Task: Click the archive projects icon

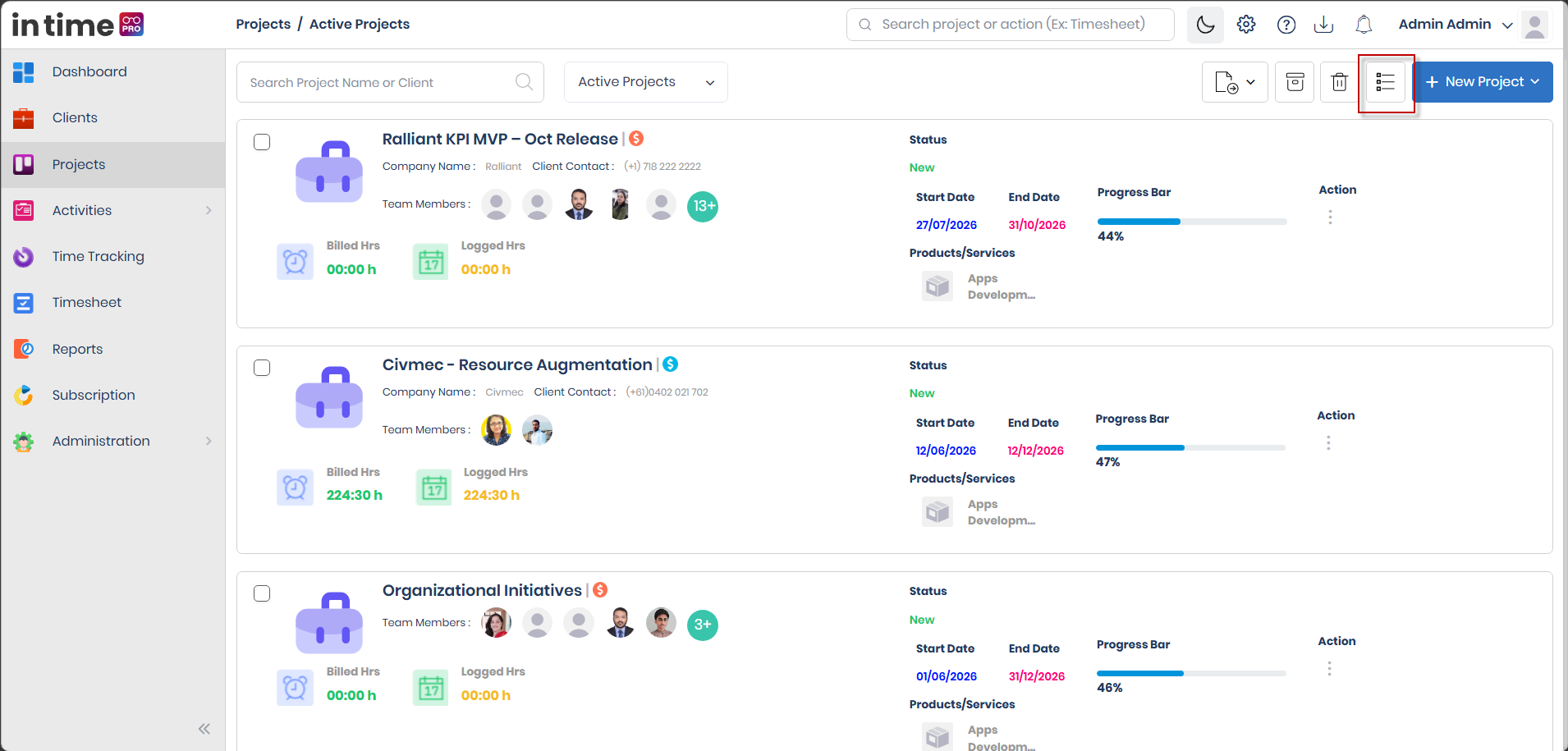Action: [x=1295, y=82]
